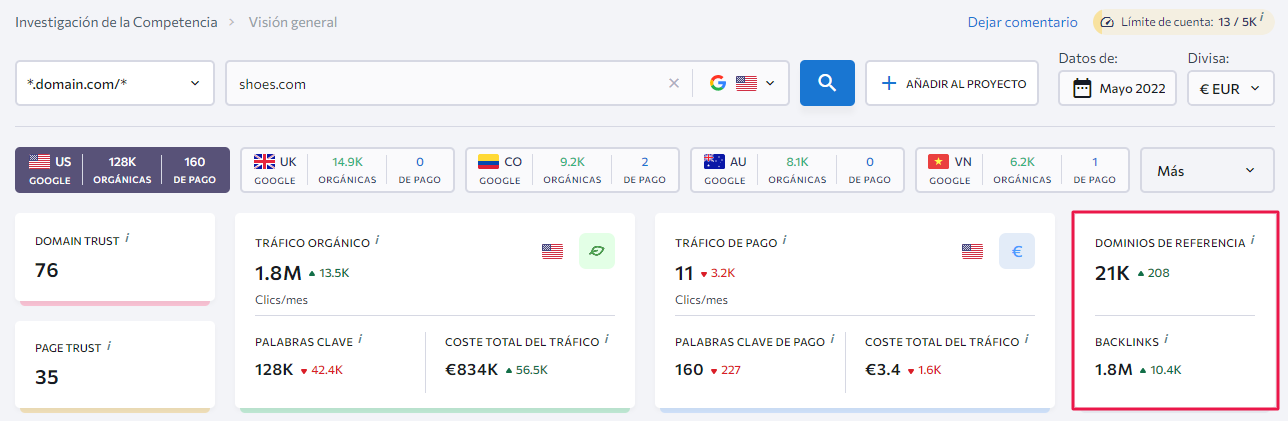Click the info icon beside Tráfico Orgánico

[379, 240]
